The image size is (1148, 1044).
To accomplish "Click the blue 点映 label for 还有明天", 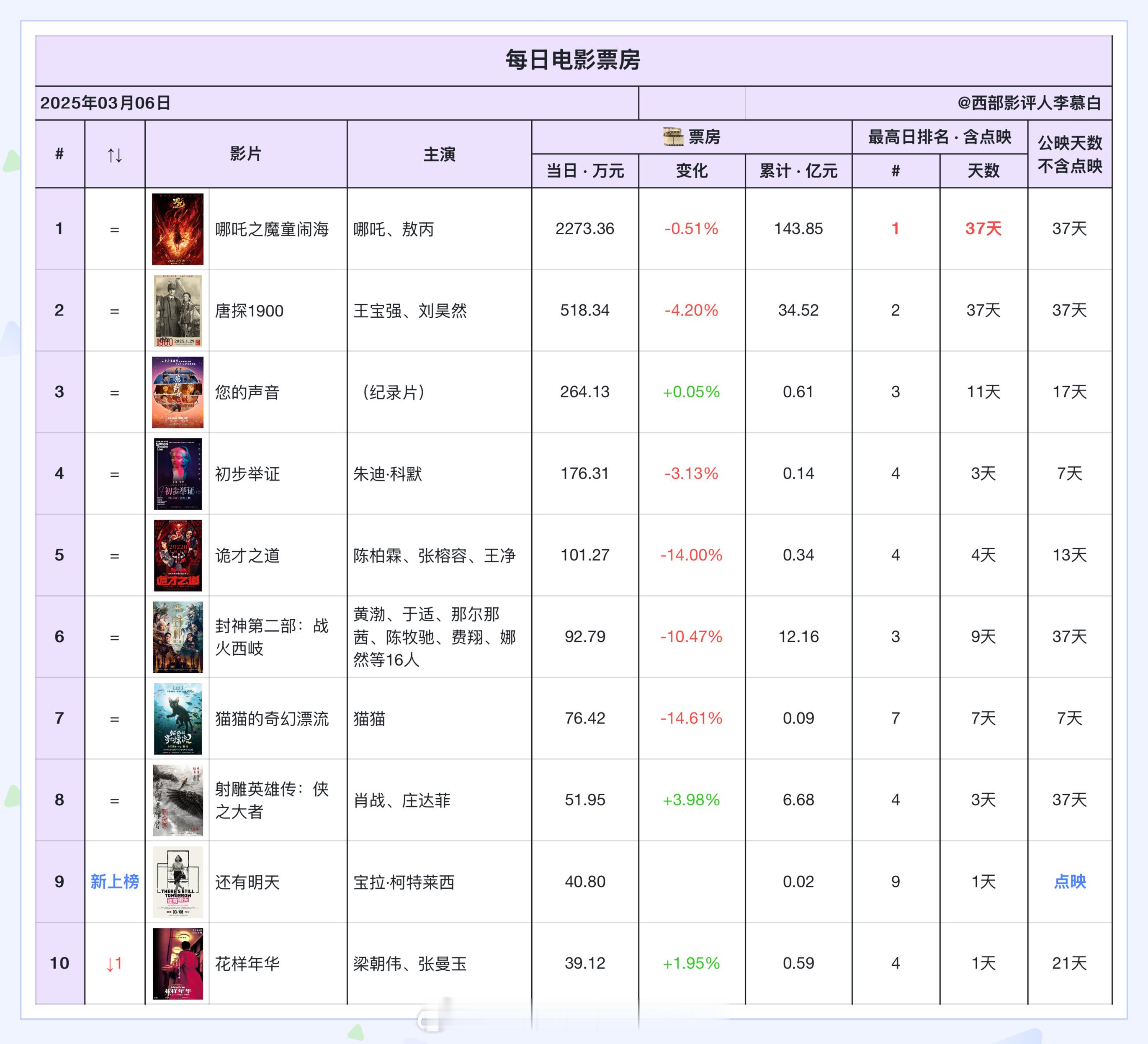I will (1070, 882).
